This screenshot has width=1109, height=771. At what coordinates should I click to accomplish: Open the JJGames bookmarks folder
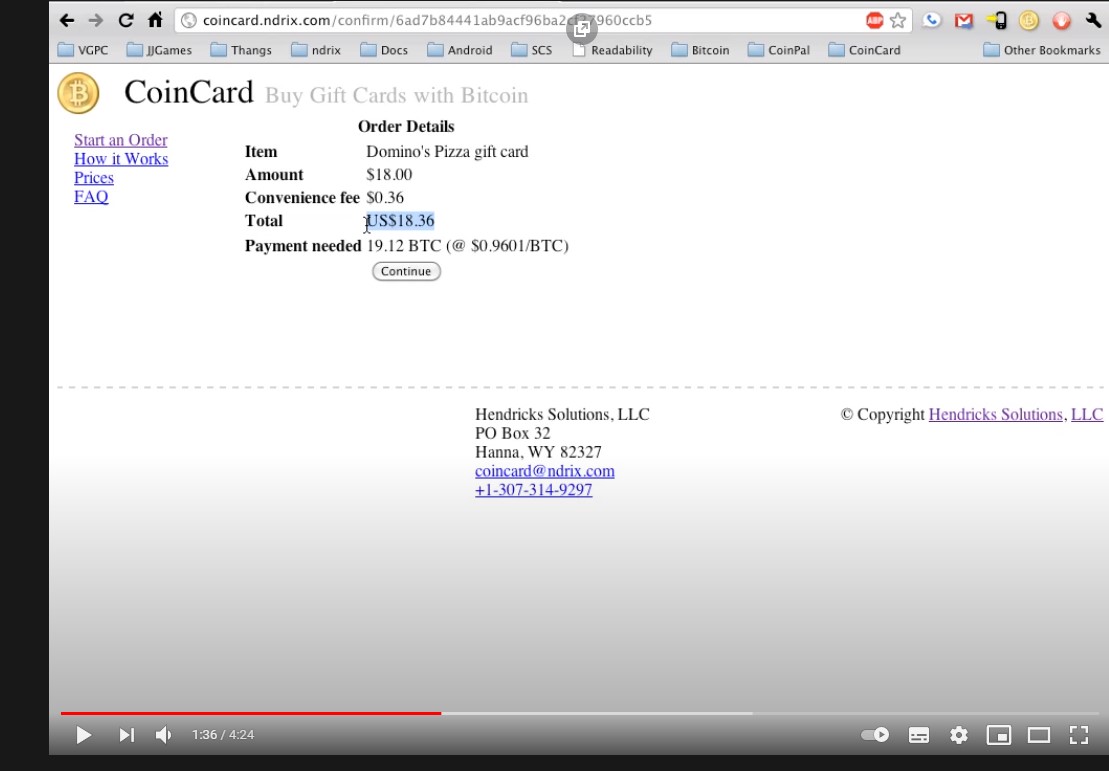pos(159,50)
